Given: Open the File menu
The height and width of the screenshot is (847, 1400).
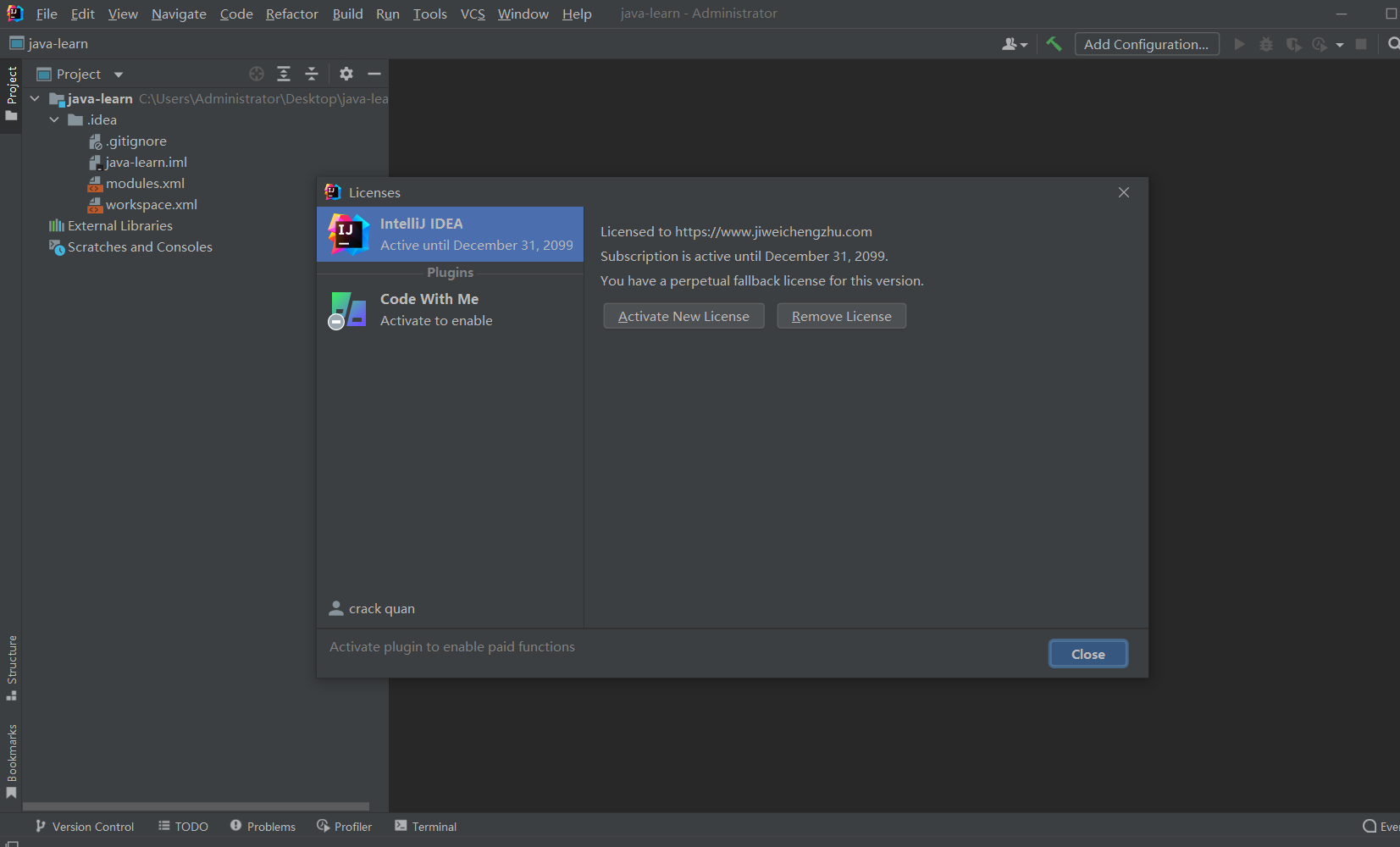Looking at the screenshot, I should click(47, 14).
